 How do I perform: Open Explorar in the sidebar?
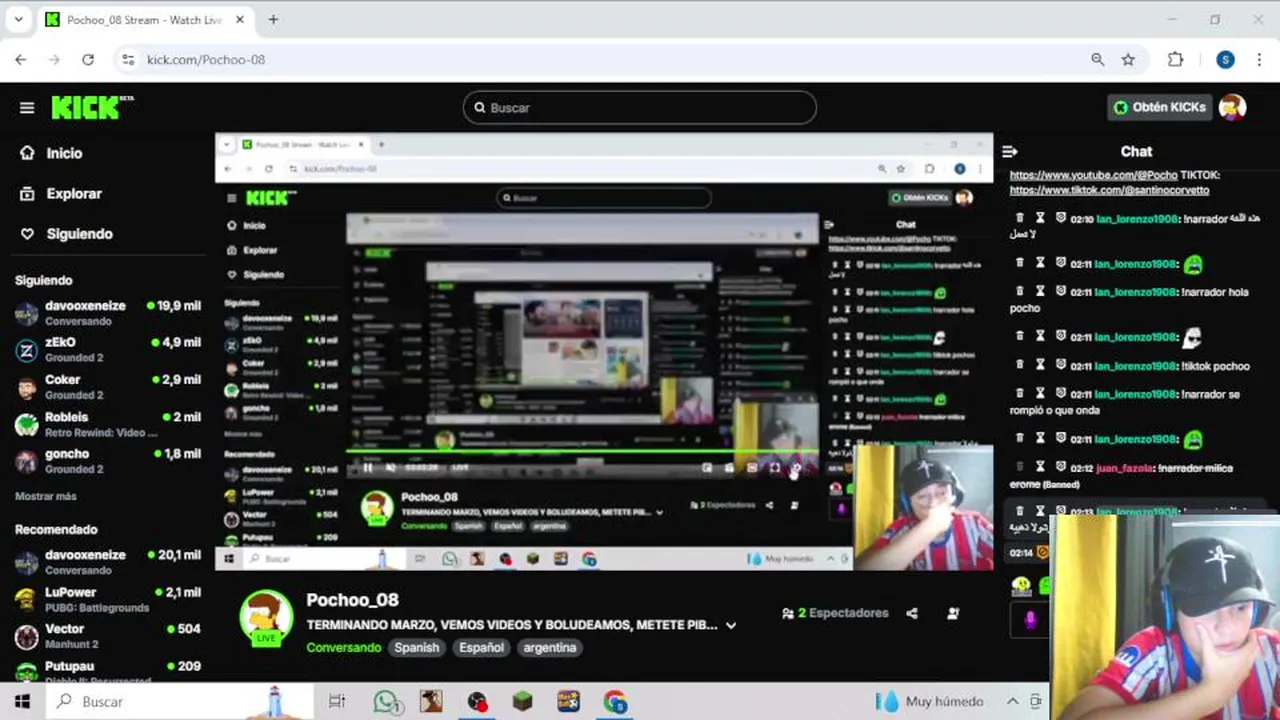coord(74,193)
